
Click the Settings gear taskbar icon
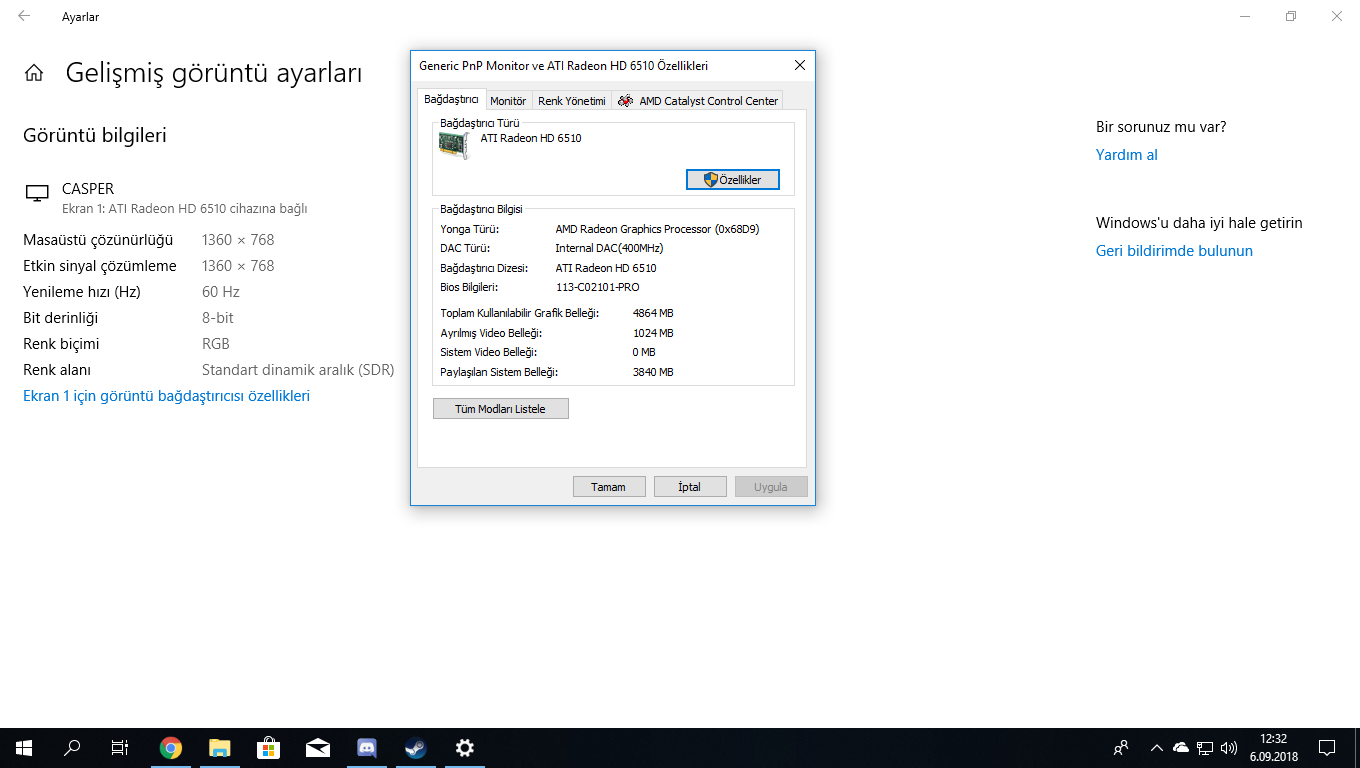(464, 747)
